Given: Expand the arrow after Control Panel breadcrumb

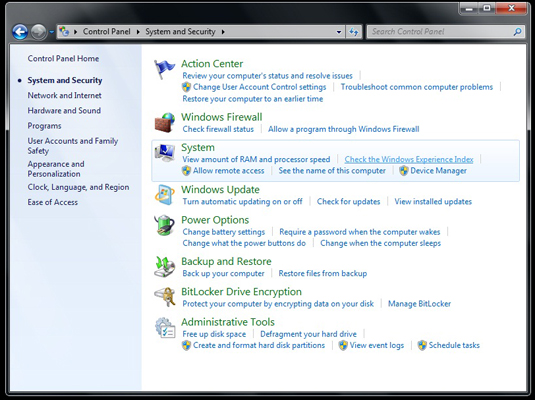Looking at the screenshot, I should coord(138,32).
